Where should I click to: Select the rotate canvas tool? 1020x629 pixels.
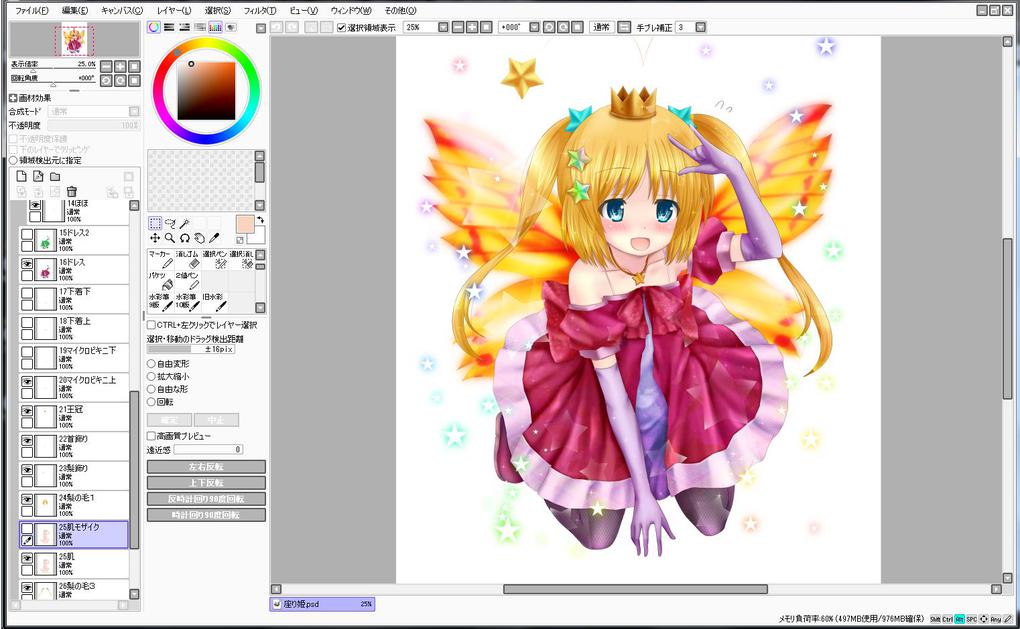point(185,238)
